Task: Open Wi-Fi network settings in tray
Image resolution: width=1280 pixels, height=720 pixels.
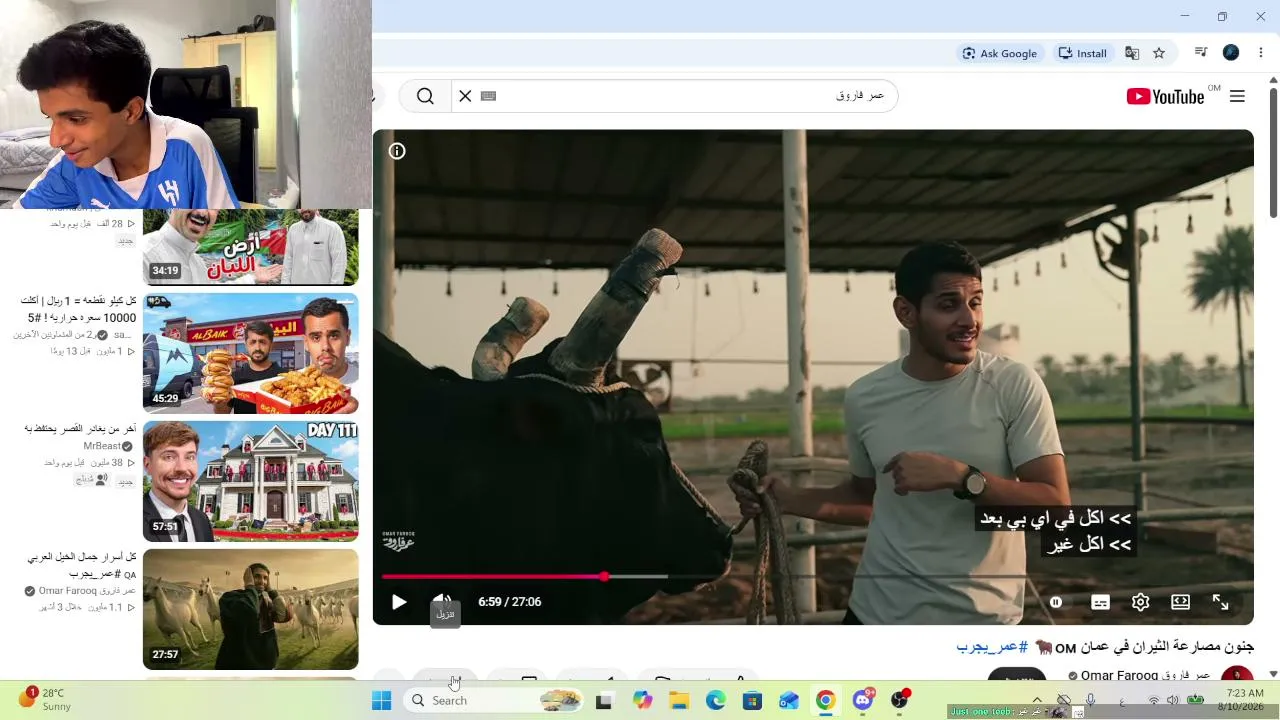Action: [x=1153, y=701]
